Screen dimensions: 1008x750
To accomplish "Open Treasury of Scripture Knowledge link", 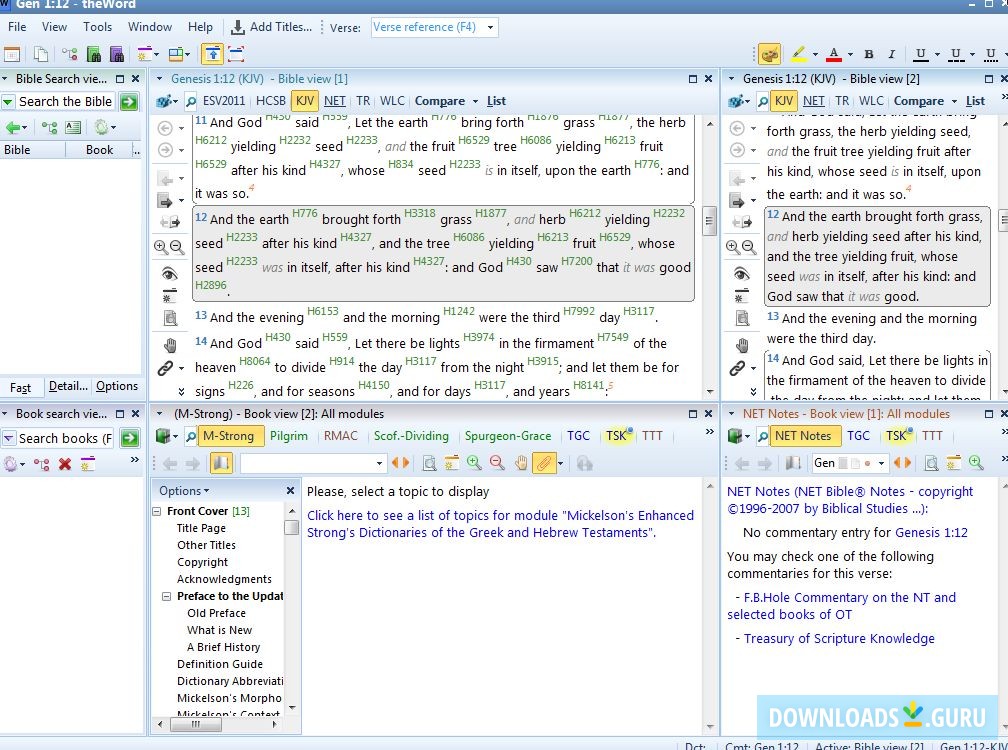I will [x=839, y=639].
